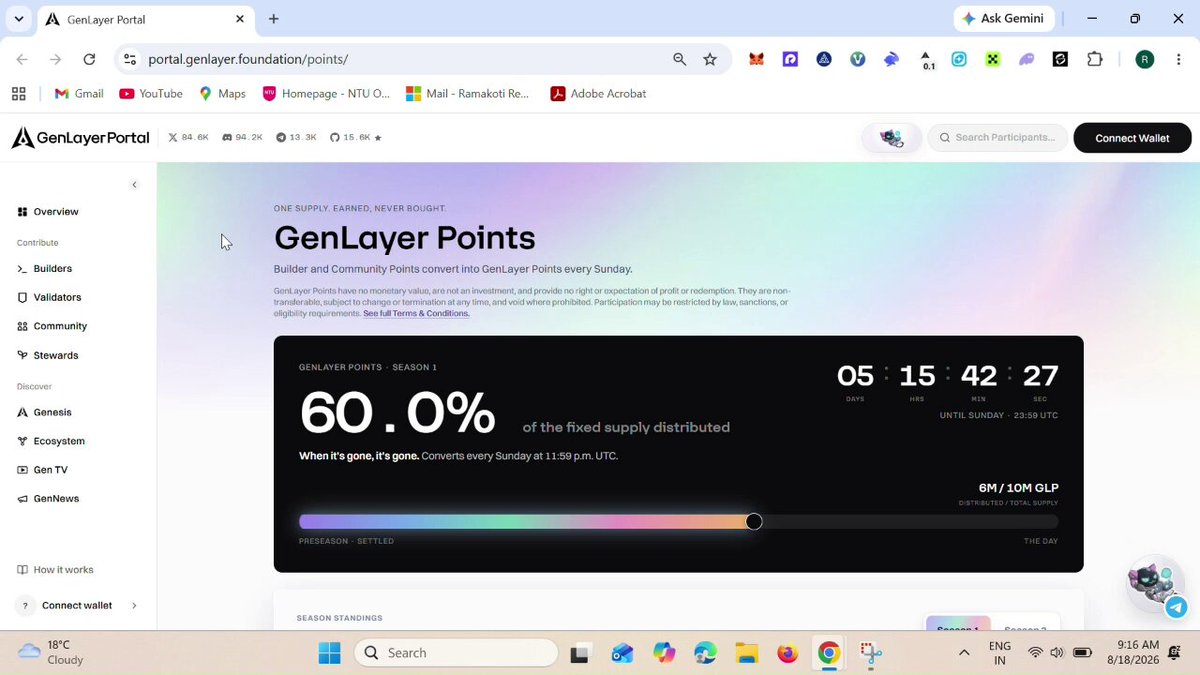Go to Builders in the sidebar
1200x675 pixels.
click(x=45, y=269)
